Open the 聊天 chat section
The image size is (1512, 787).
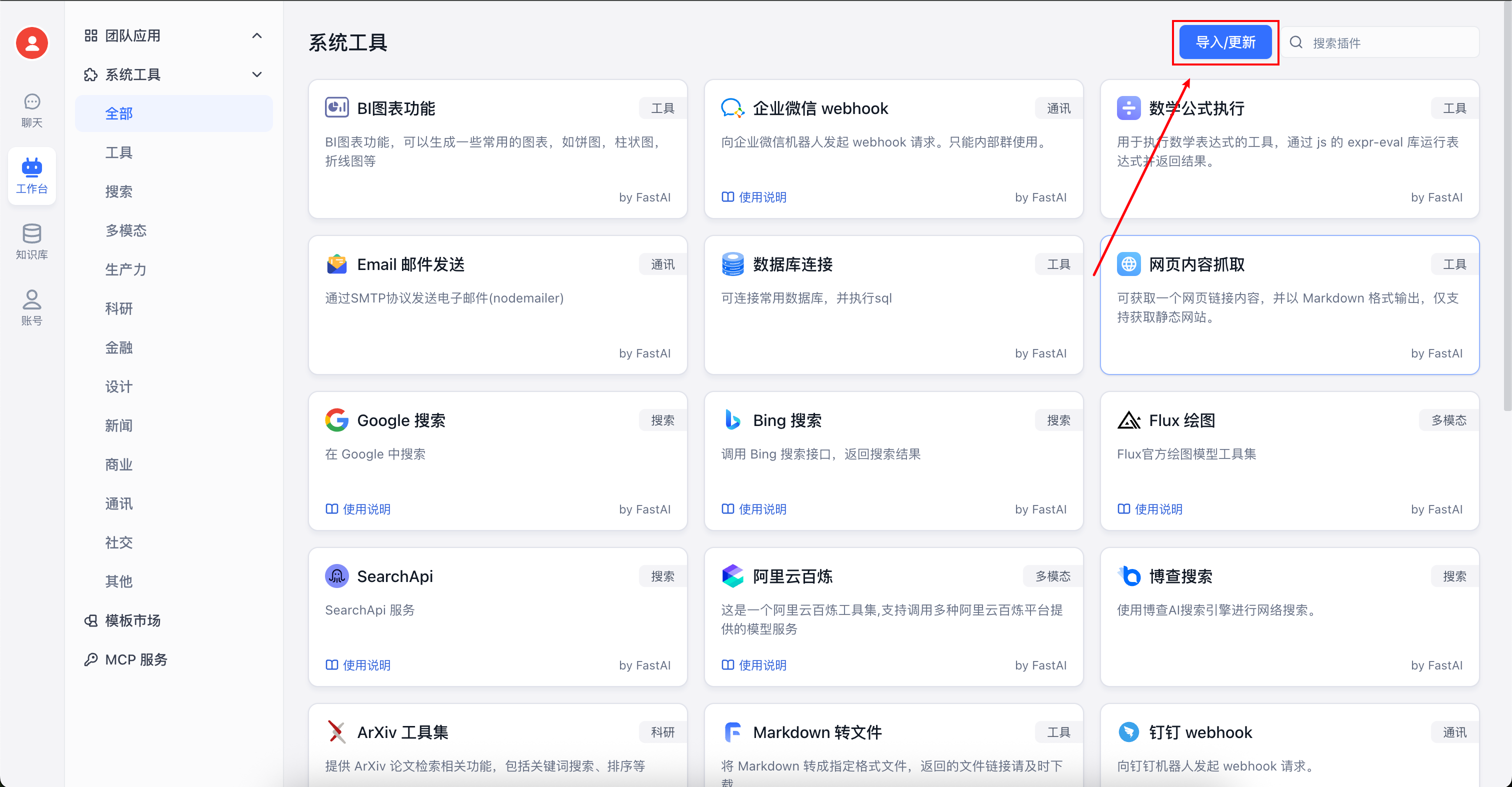(x=31, y=110)
